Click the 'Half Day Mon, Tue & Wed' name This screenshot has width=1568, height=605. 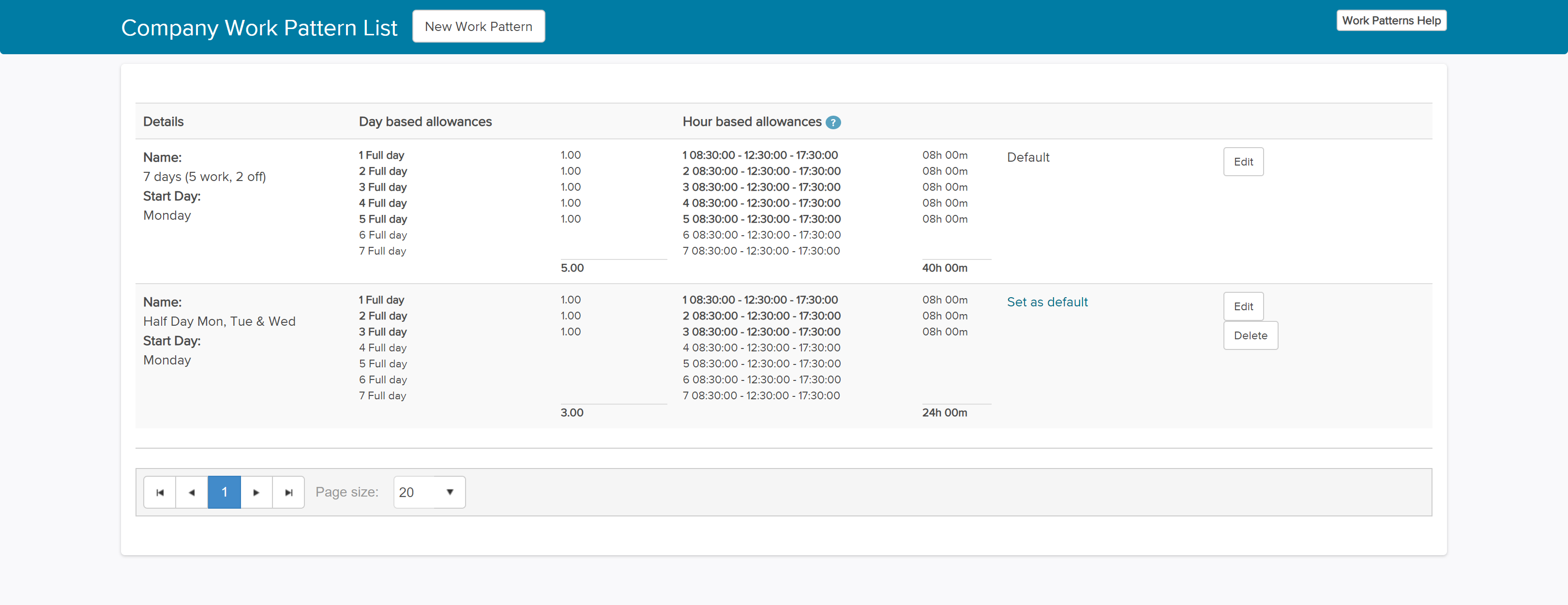[219, 321]
